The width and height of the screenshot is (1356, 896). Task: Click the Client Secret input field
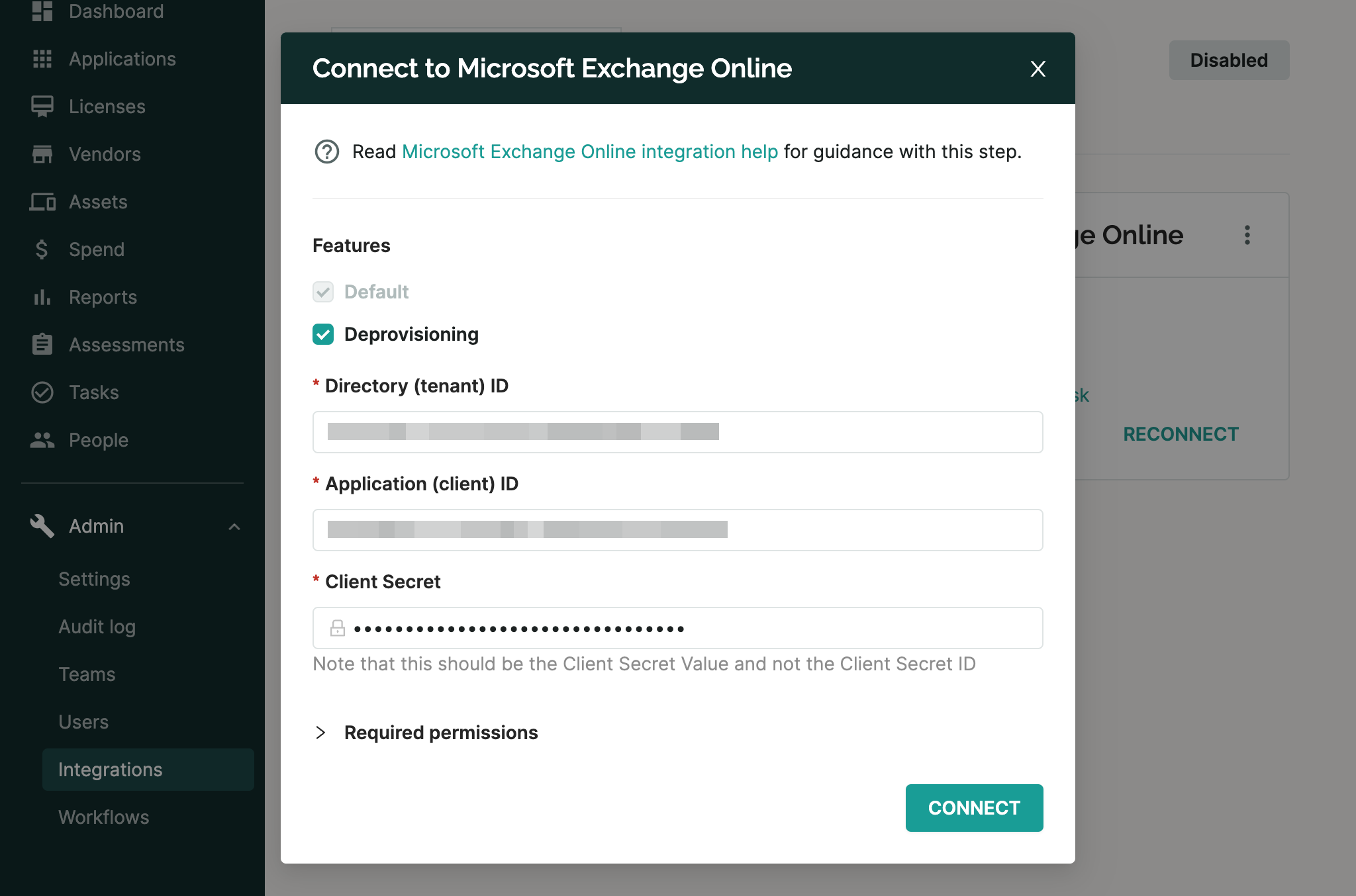tap(678, 628)
